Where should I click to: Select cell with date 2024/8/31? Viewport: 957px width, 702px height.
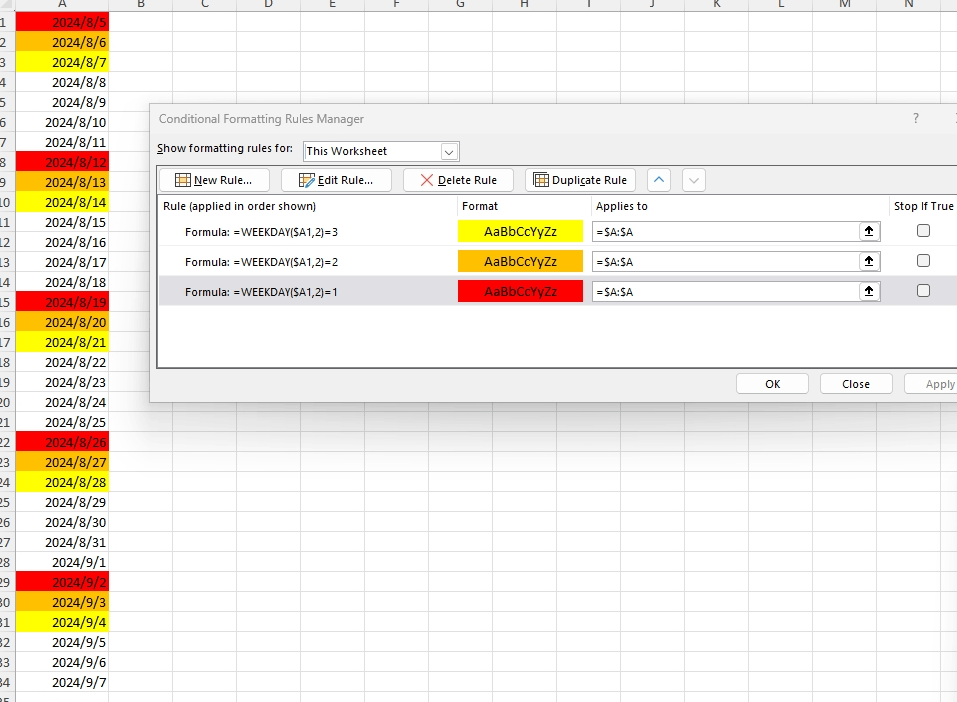pyautogui.click(x=62, y=542)
